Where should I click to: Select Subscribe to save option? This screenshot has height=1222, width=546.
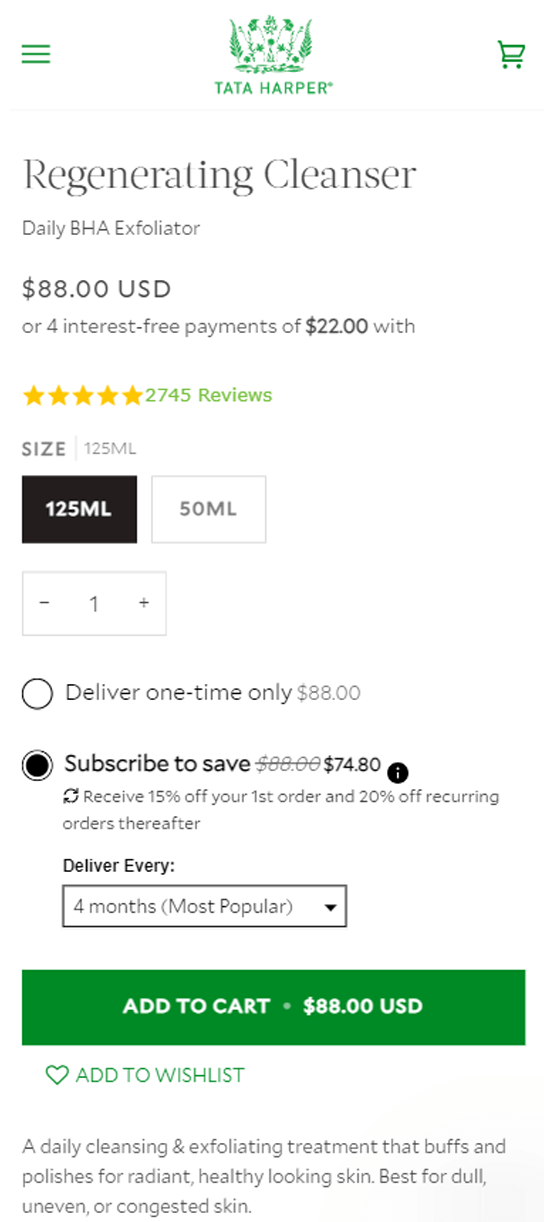(x=37, y=766)
